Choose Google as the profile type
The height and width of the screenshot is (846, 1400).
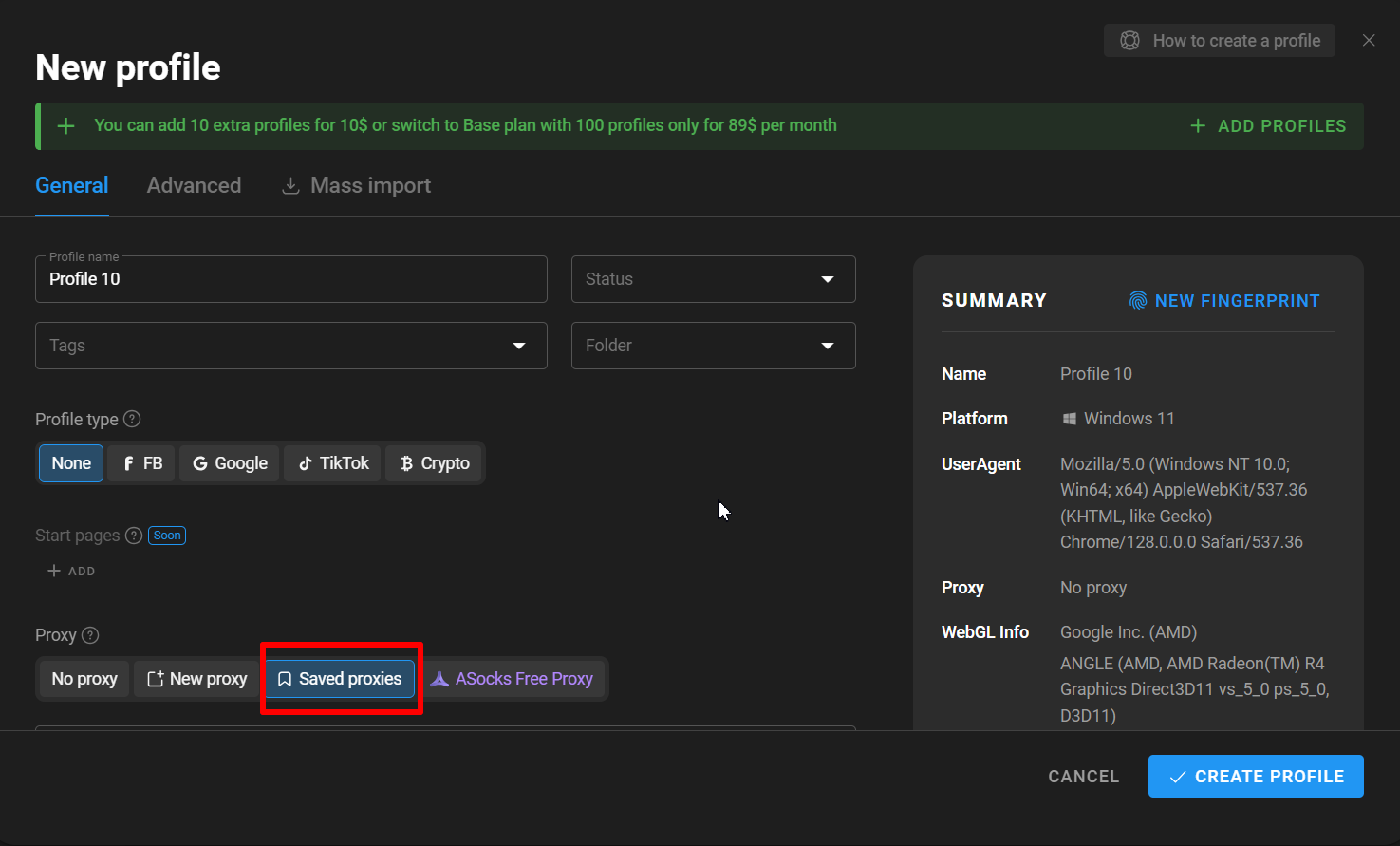pyautogui.click(x=230, y=463)
